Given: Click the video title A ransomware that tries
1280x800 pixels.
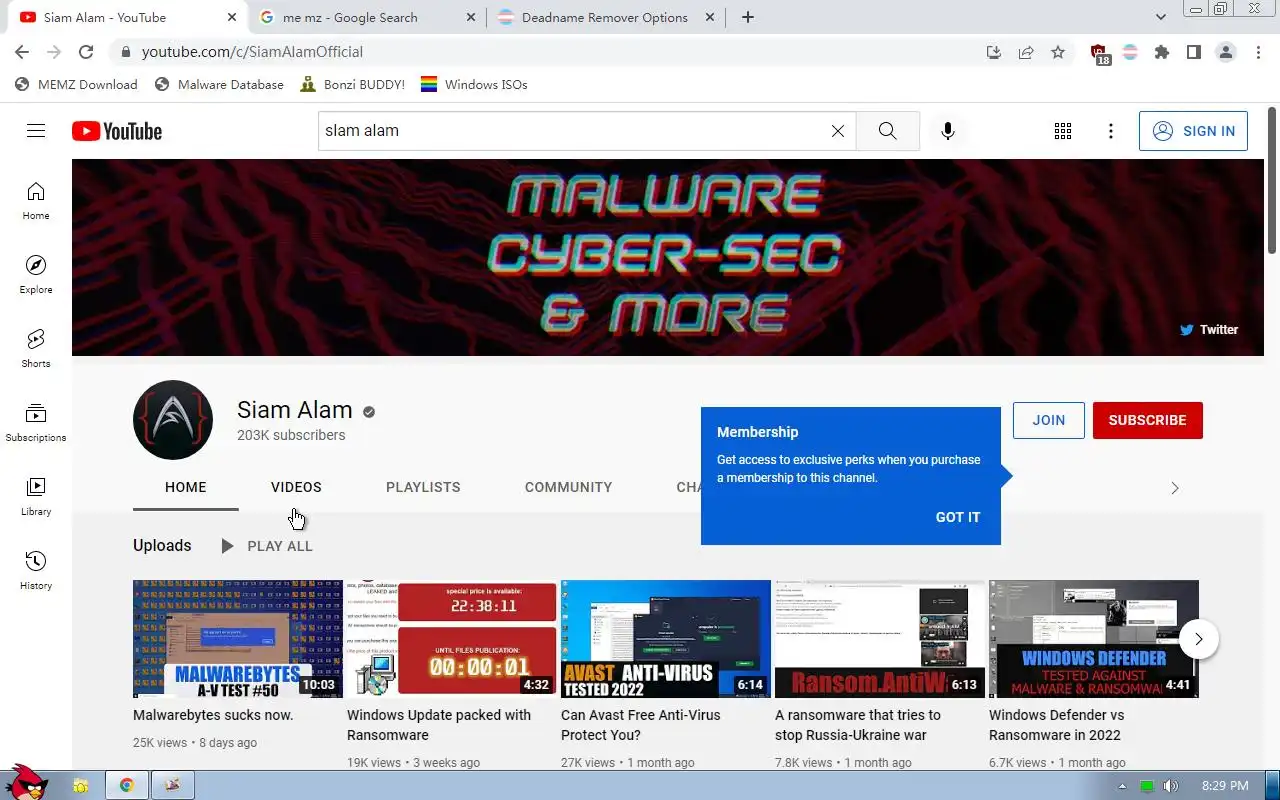Looking at the screenshot, I should pos(858,725).
